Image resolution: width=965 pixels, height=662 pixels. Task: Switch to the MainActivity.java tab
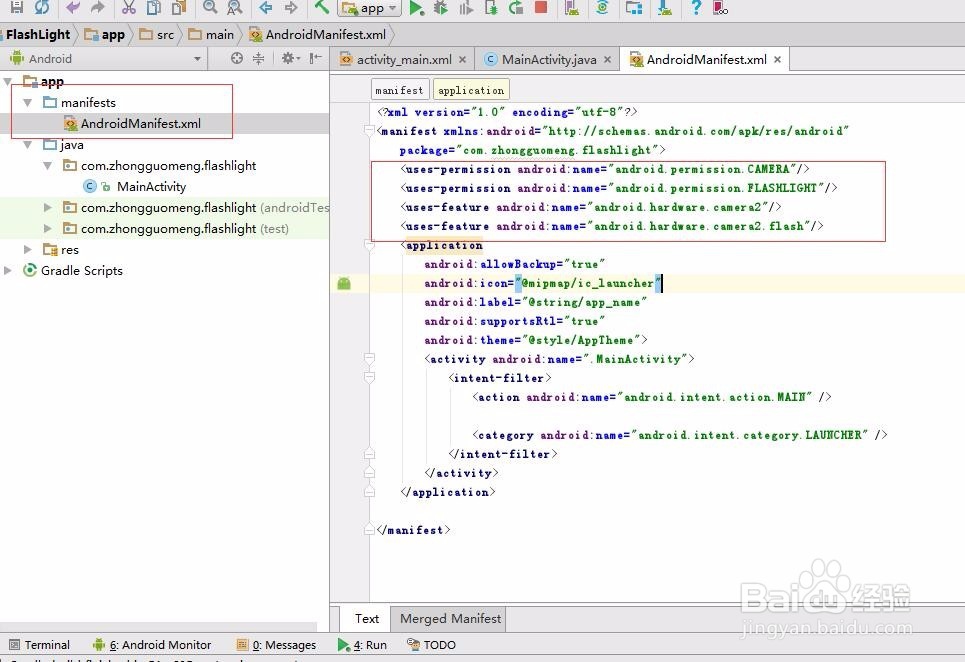(548, 59)
